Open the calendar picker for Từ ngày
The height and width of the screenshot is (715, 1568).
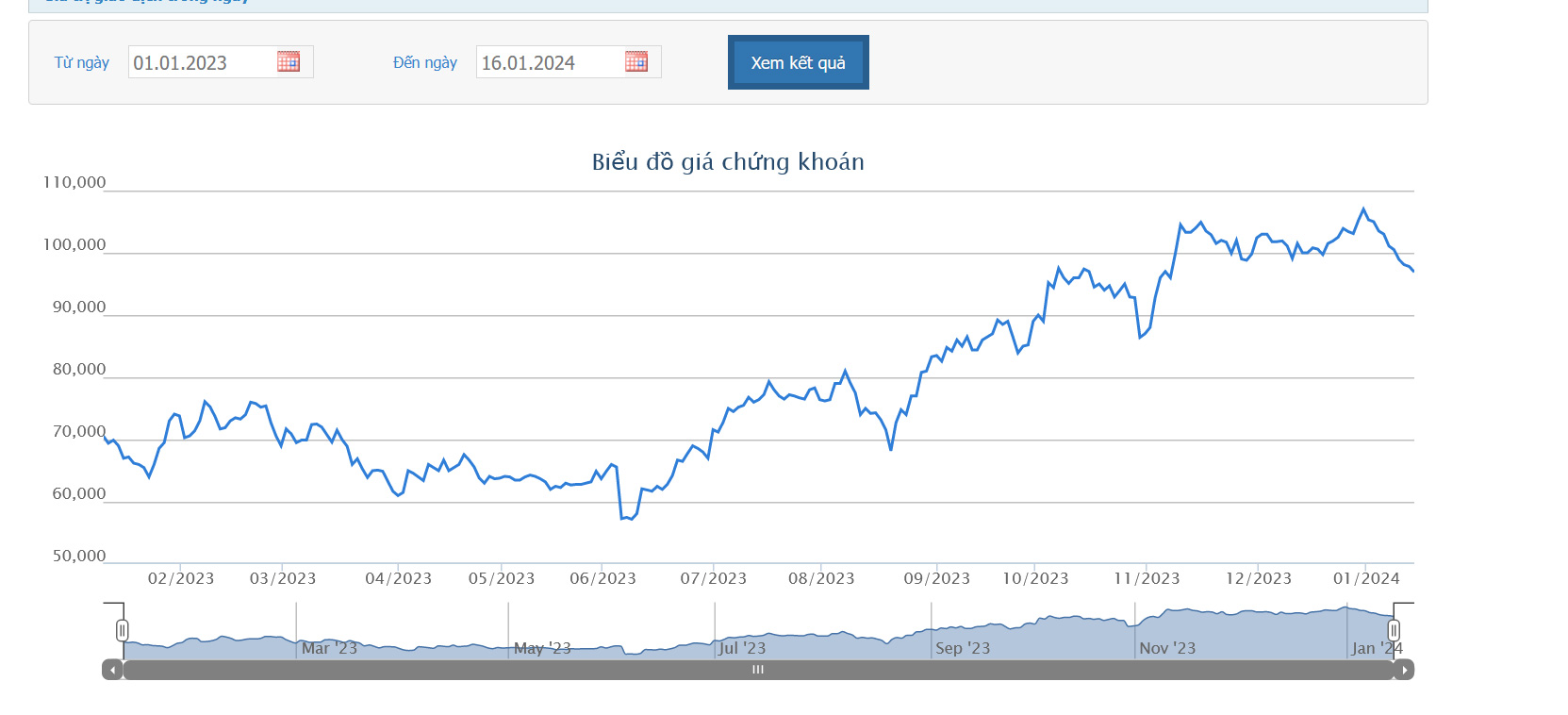click(289, 62)
